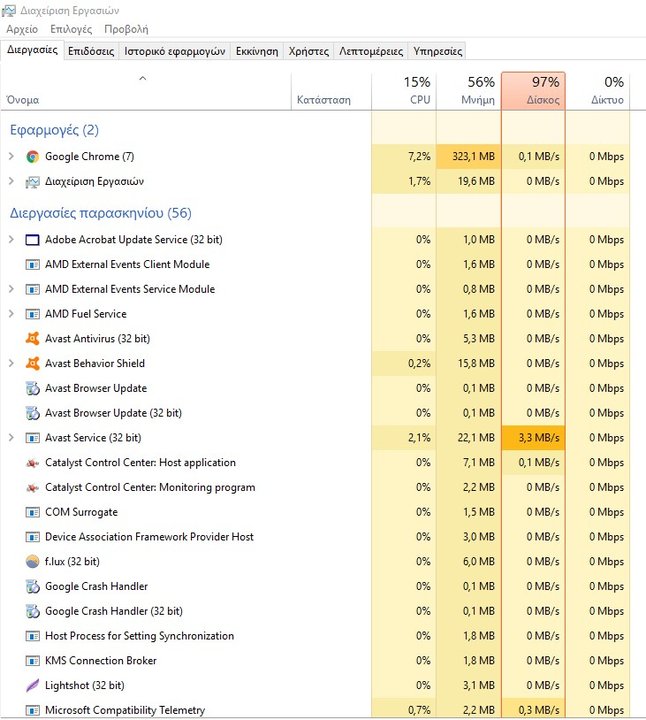Image resolution: width=646 pixels, height=720 pixels.
Task: Click the Avast Behavior Shield icon
Action: (32, 364)
